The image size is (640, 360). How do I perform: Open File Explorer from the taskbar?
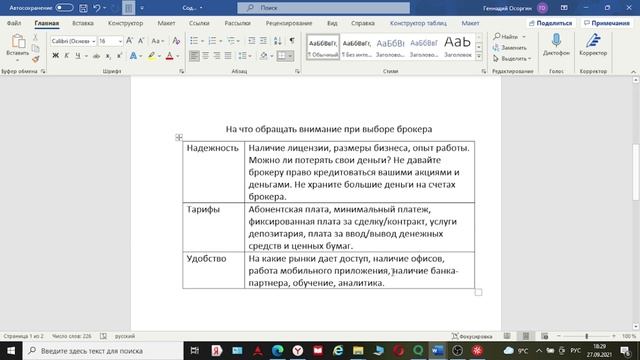point(358,351)
